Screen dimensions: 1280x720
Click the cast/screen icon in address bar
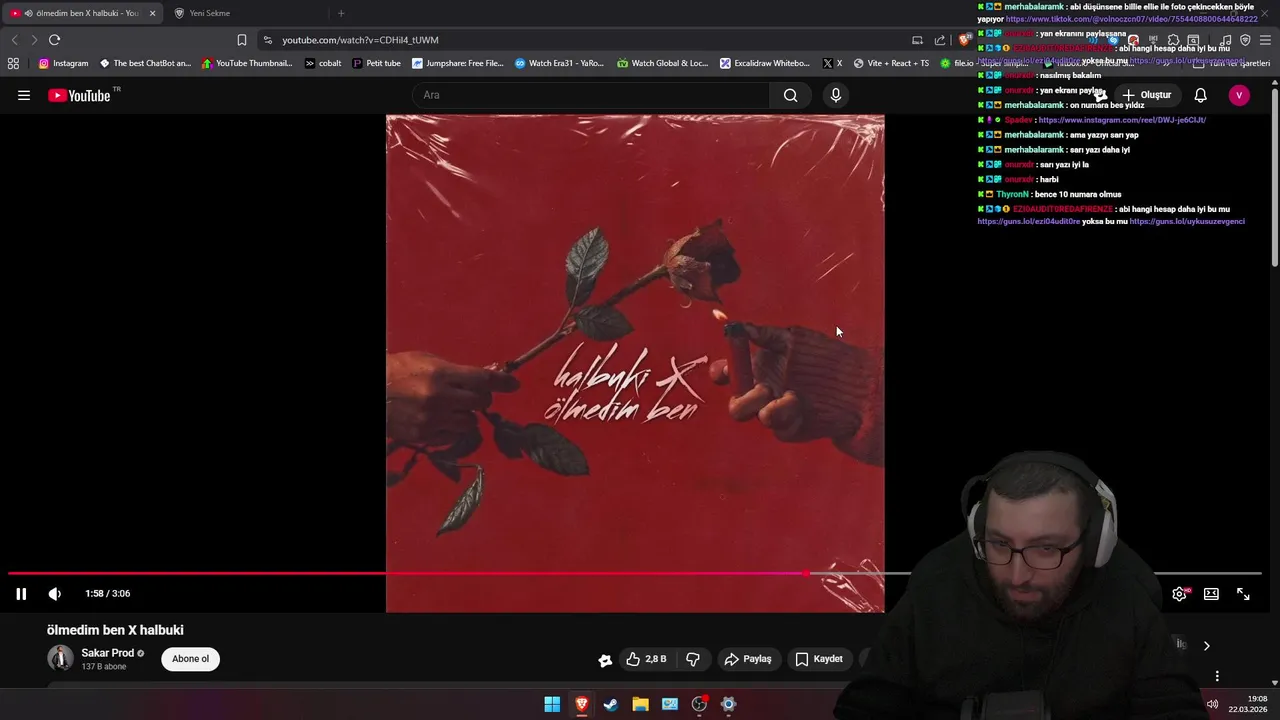pos(917,40)
